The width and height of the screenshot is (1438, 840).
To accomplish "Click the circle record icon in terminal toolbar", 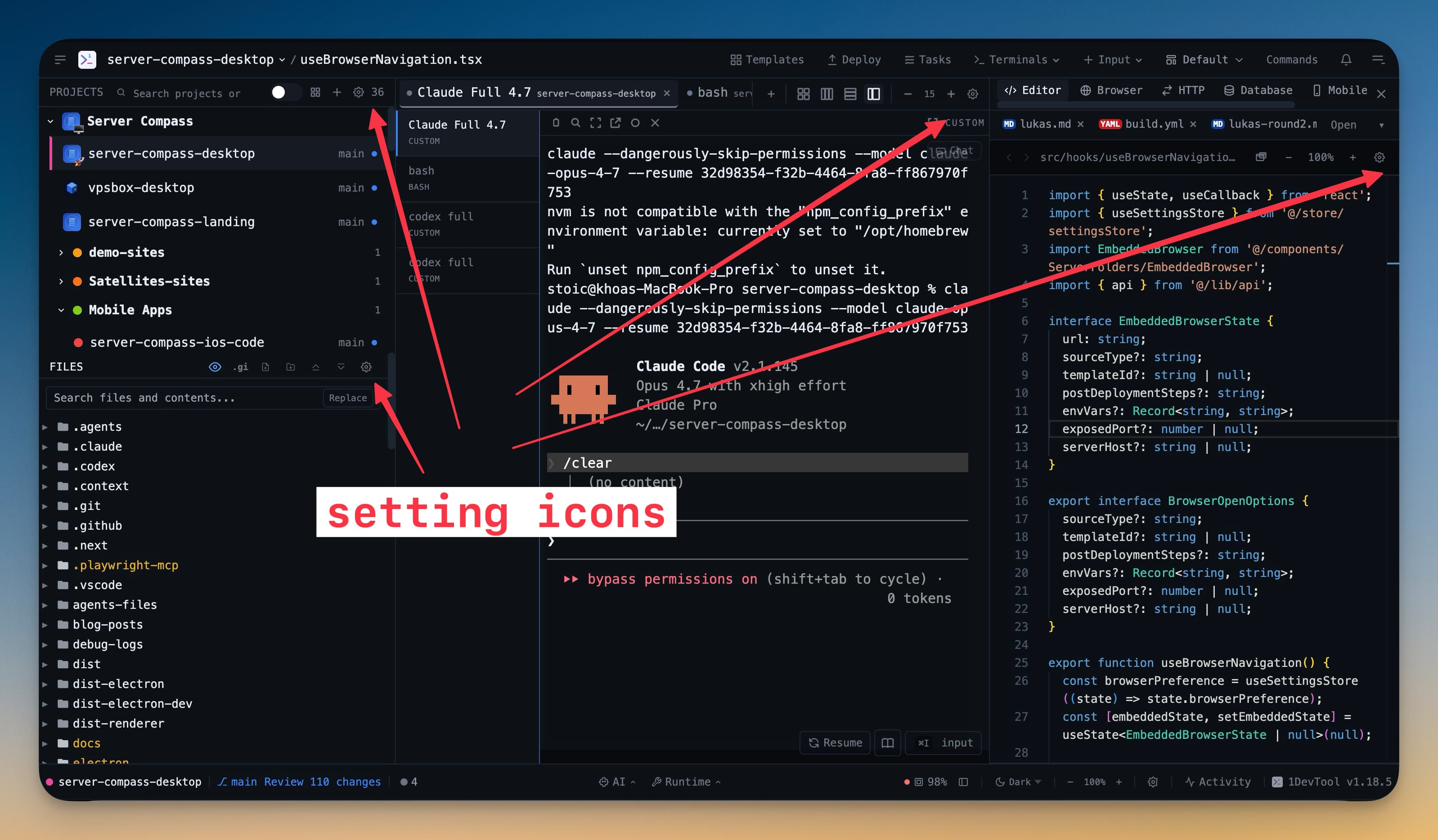I will [x=635, y=123].
